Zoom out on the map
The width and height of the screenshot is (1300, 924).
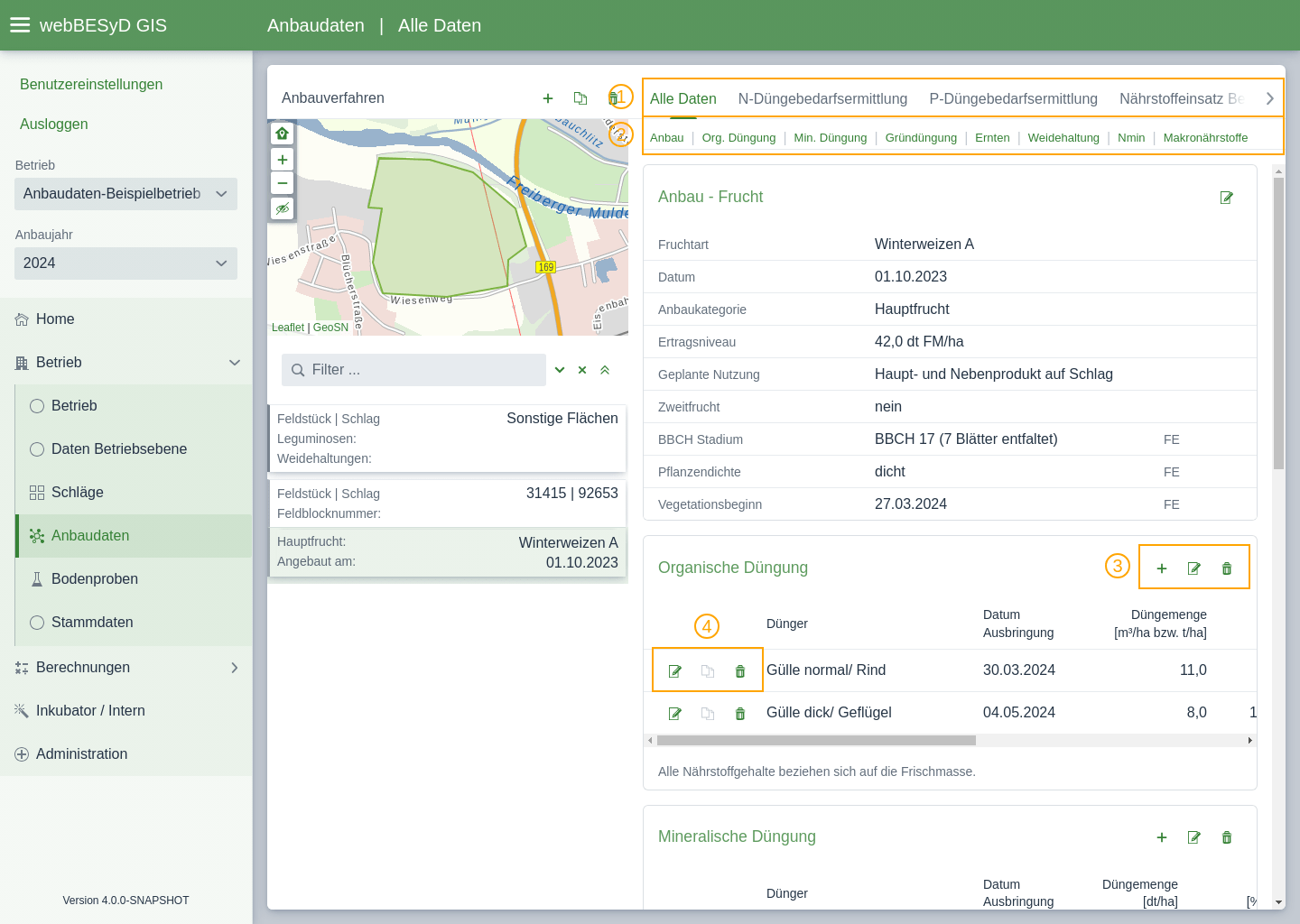pos(283,183)
